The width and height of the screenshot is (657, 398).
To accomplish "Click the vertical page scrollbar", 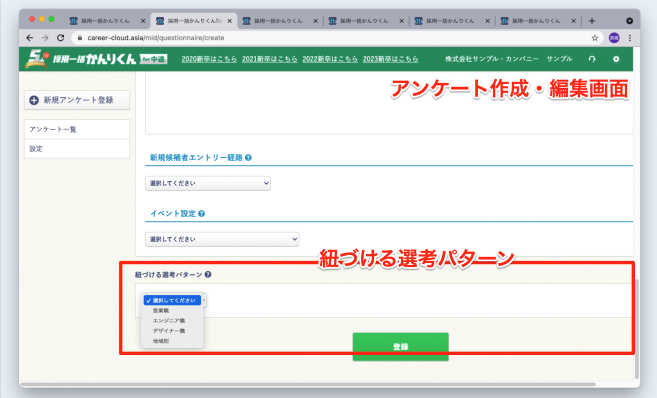I will (x=637, y=329).
